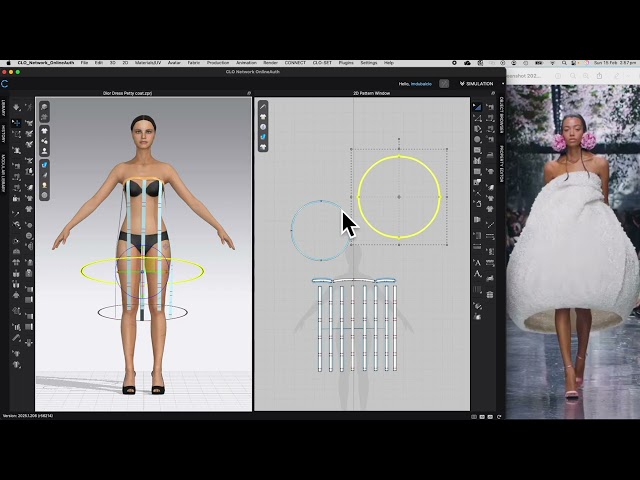
Task: Select the leftmost vertical strip pattern
Action: point(320,329)
